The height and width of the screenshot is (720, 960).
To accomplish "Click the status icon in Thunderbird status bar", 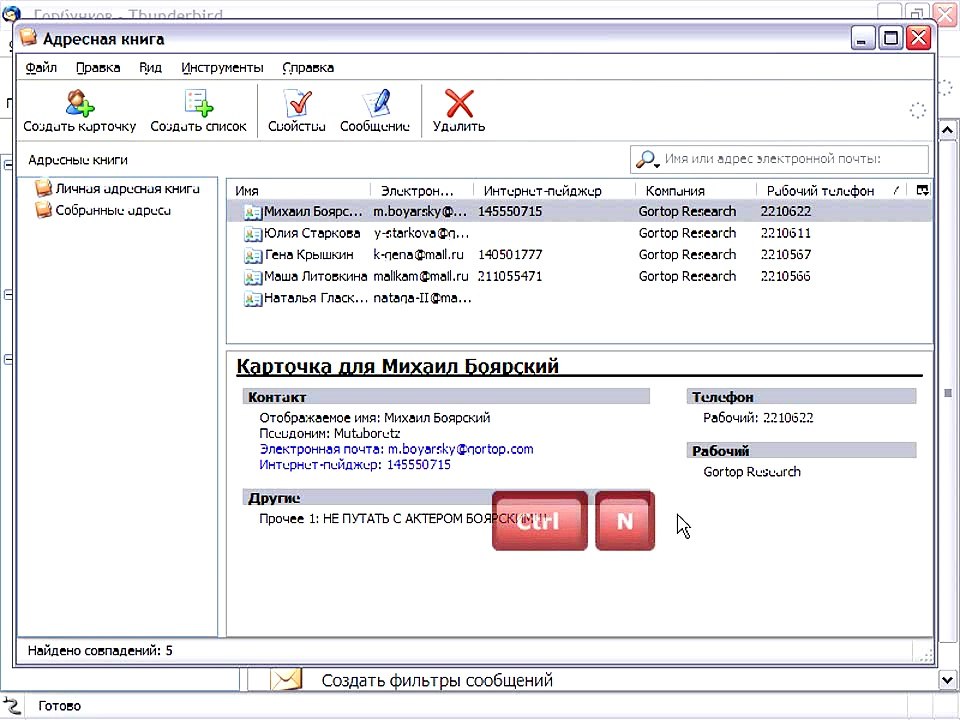I will click(x=12, y=705).
